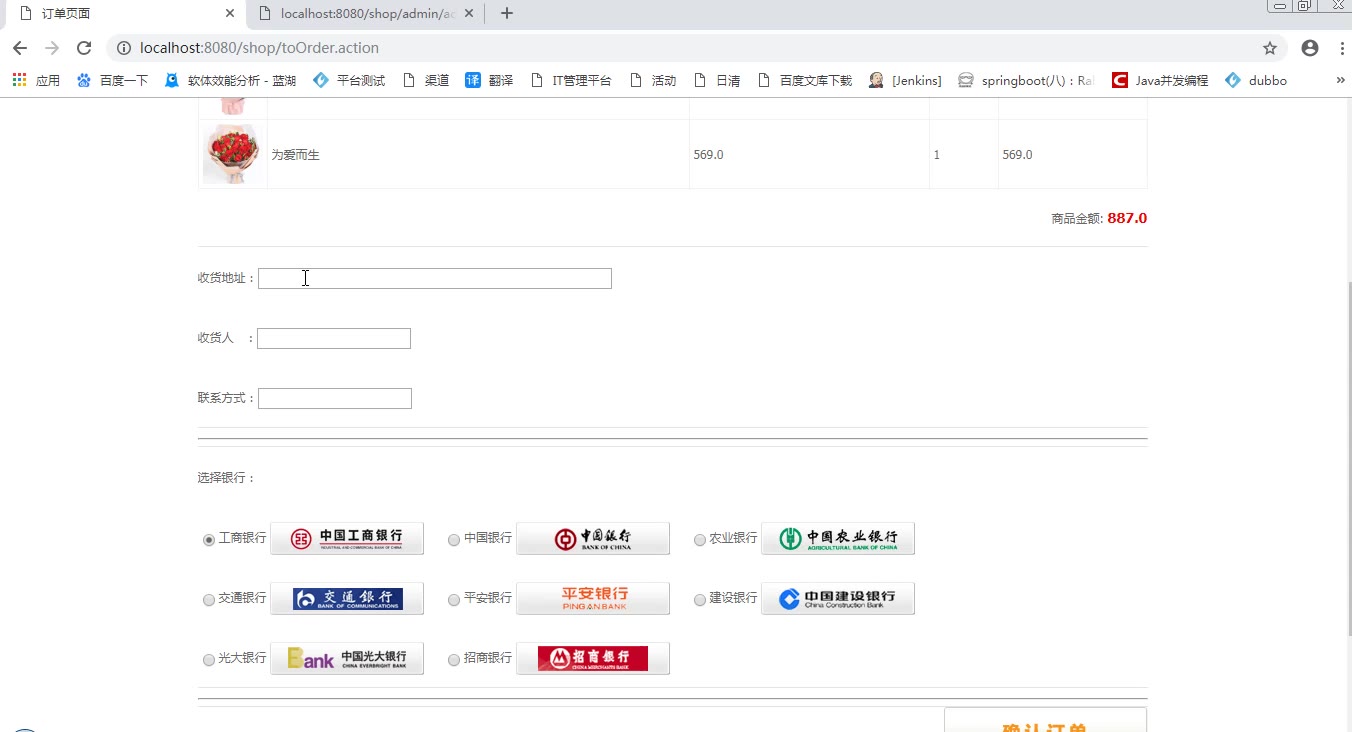Select the 农业银行 radio button
The image size is (1352, 732).
700,540
